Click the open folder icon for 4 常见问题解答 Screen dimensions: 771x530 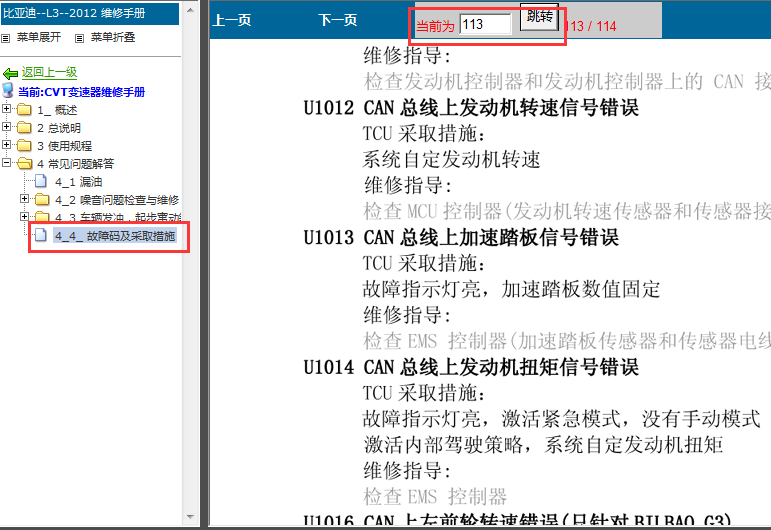[25, 163]
